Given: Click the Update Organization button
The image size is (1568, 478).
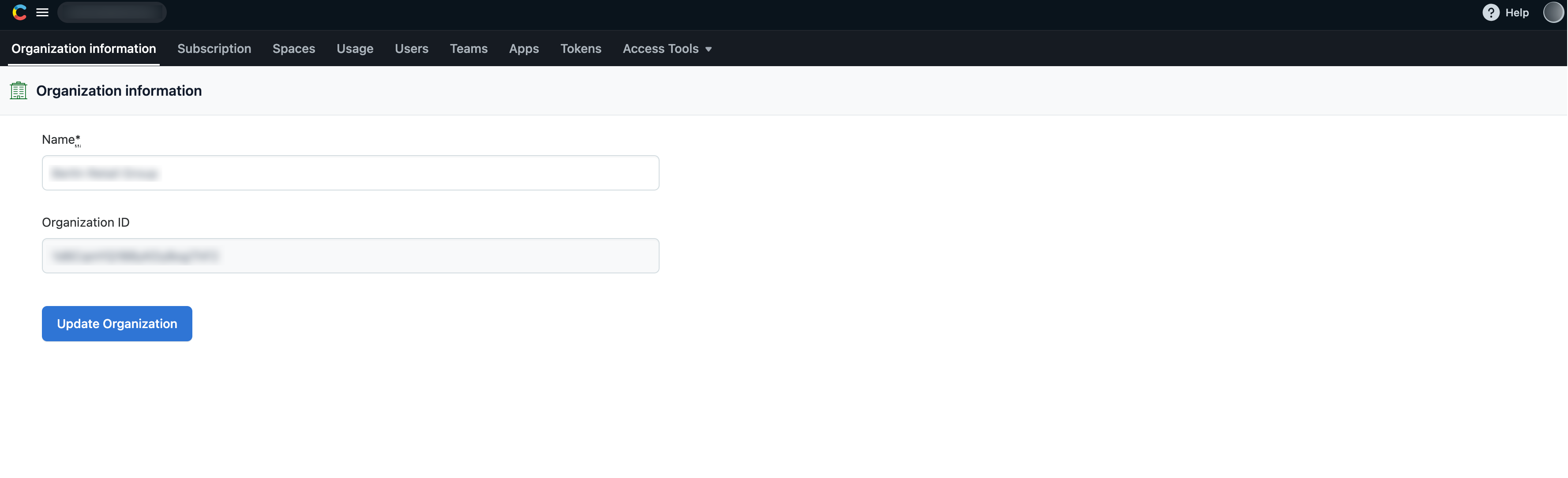Looking at the screenshot, I should point(117,323).
